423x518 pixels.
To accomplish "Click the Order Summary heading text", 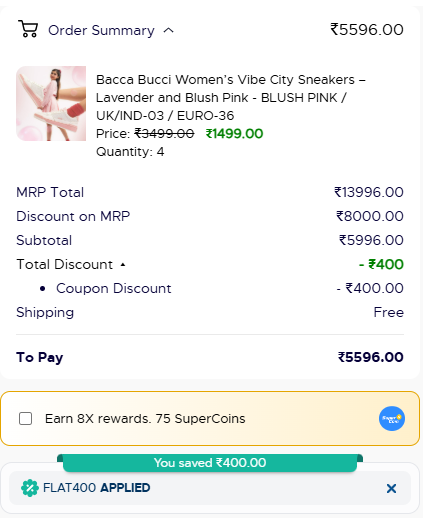I will pyautogui.click(x=101, y=30).
